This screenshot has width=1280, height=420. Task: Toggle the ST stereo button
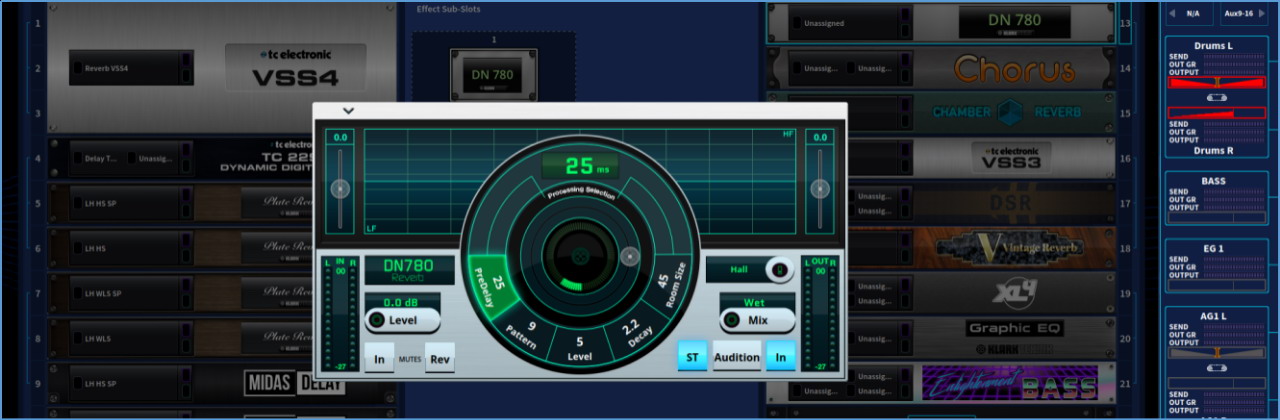[692, 356]
